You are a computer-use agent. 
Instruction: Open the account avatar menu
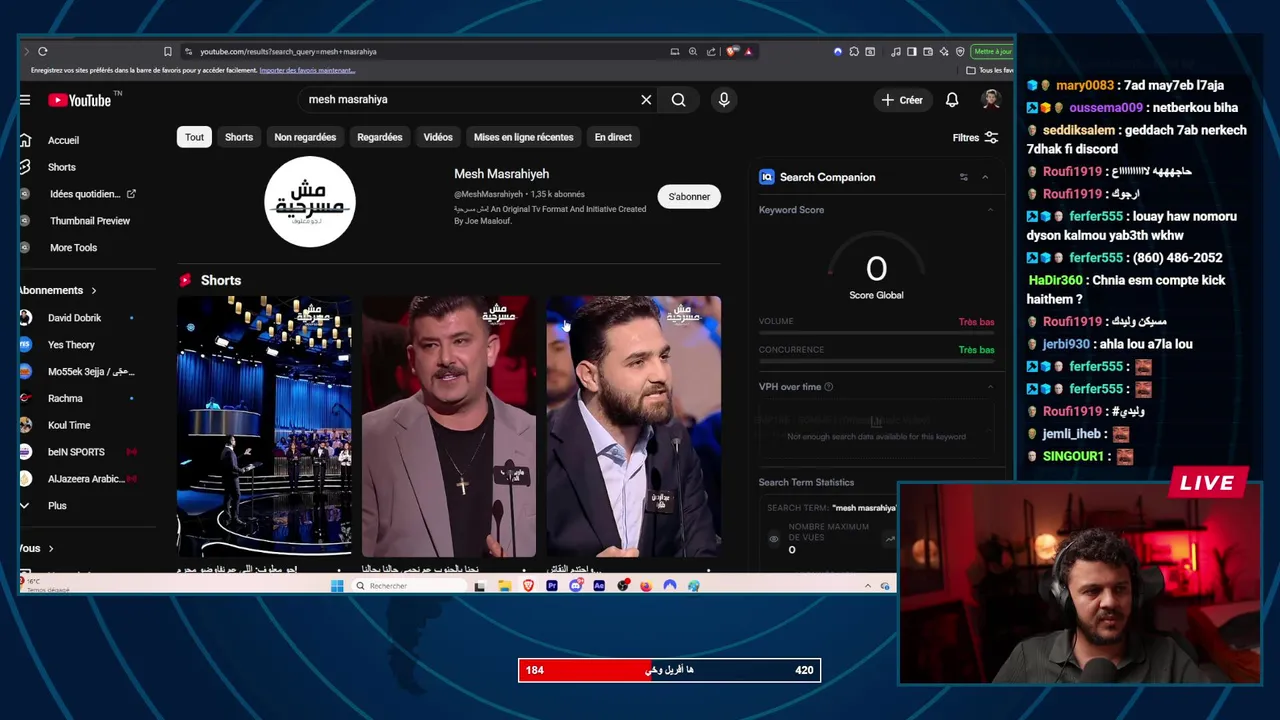[x=991, y=100]
